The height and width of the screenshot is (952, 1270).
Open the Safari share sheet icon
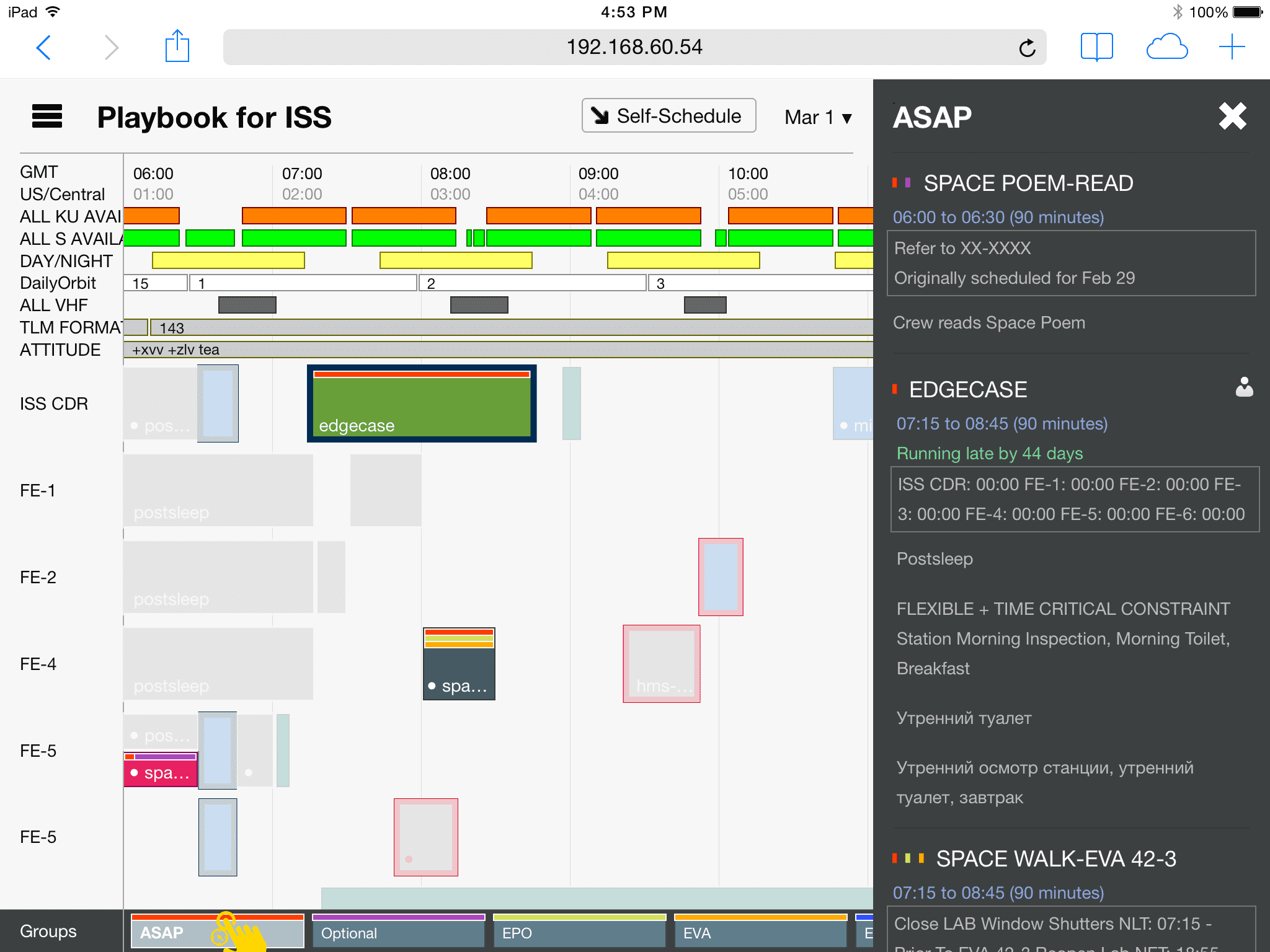tap(177, 46)
